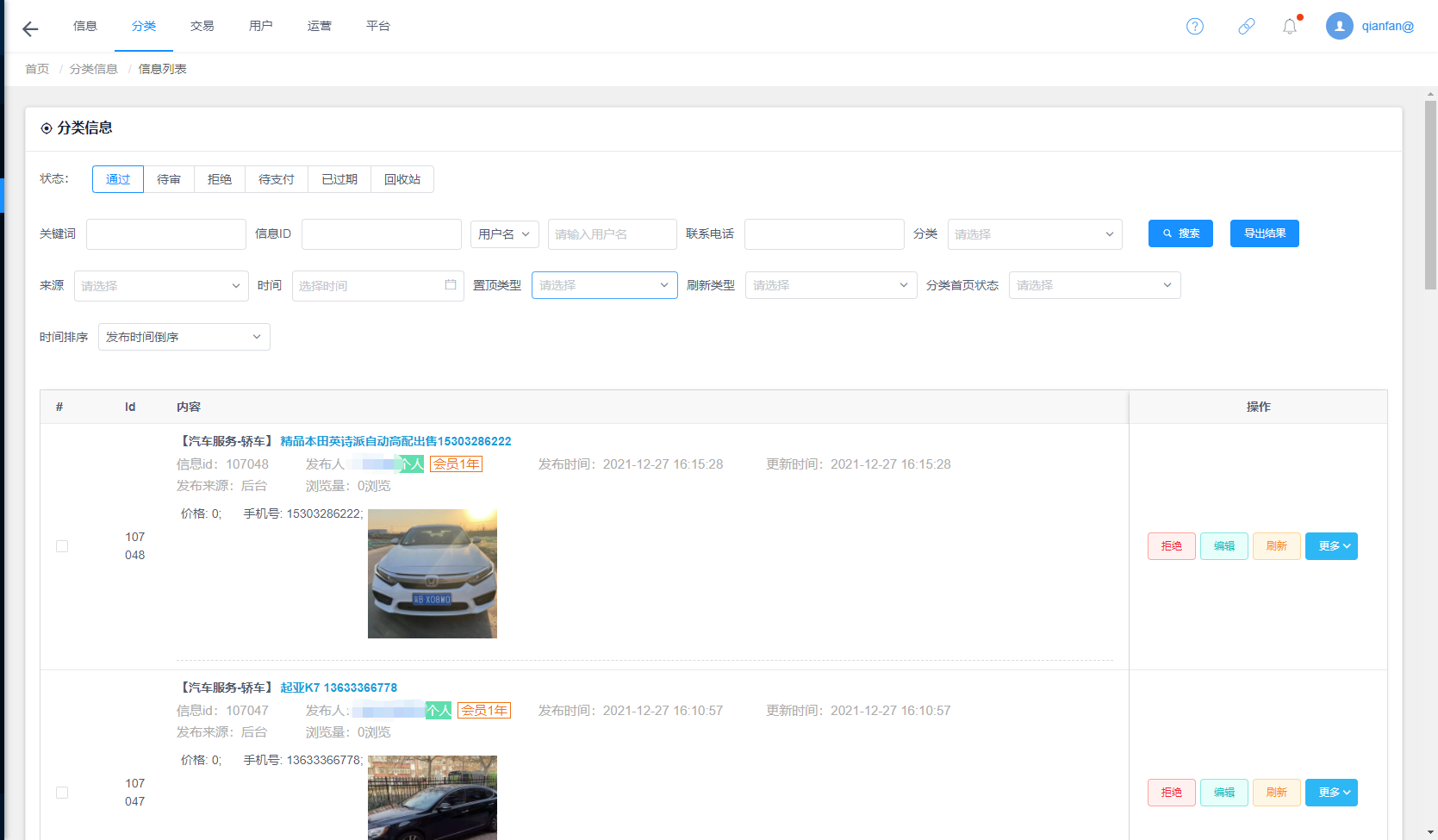The height and width of the screenshot is (840, 1438).
Task: Open the 时间 date picker field
Action: [378, 286]
